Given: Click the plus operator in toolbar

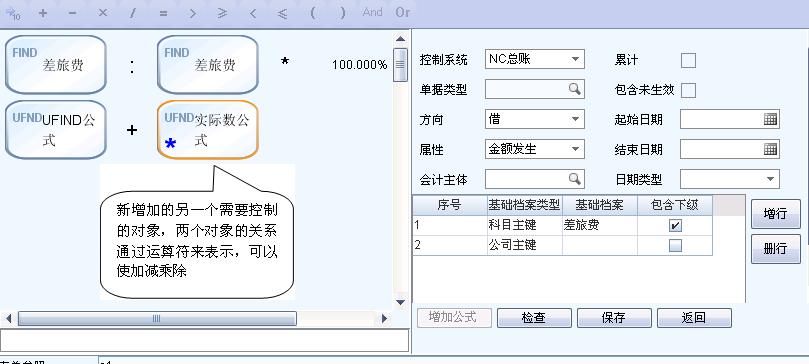Looking at the screenshot, I should pyautogui.click(x=42, y=13).
